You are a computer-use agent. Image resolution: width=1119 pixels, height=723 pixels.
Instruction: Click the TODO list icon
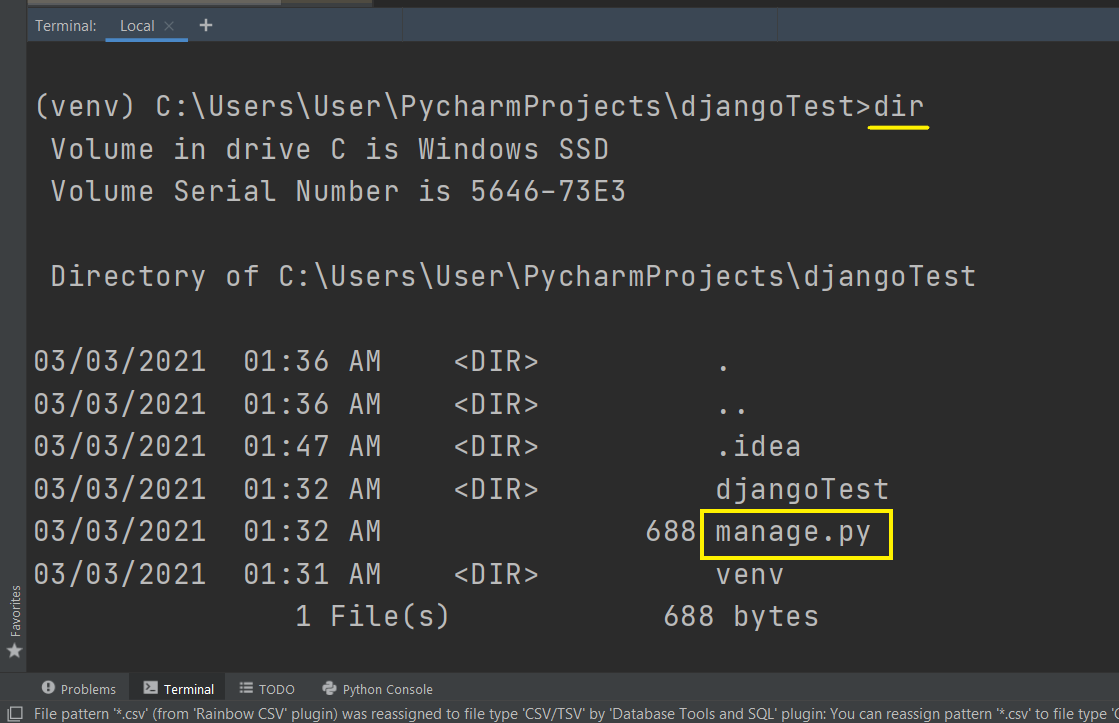click(246, 688)
